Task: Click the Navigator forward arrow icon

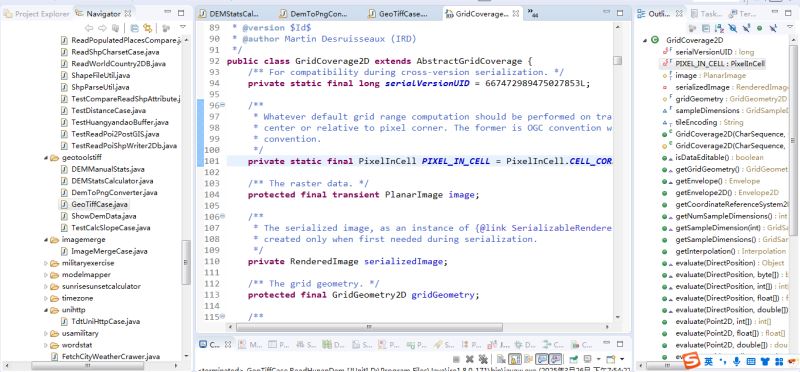Action: coord(102,28)
